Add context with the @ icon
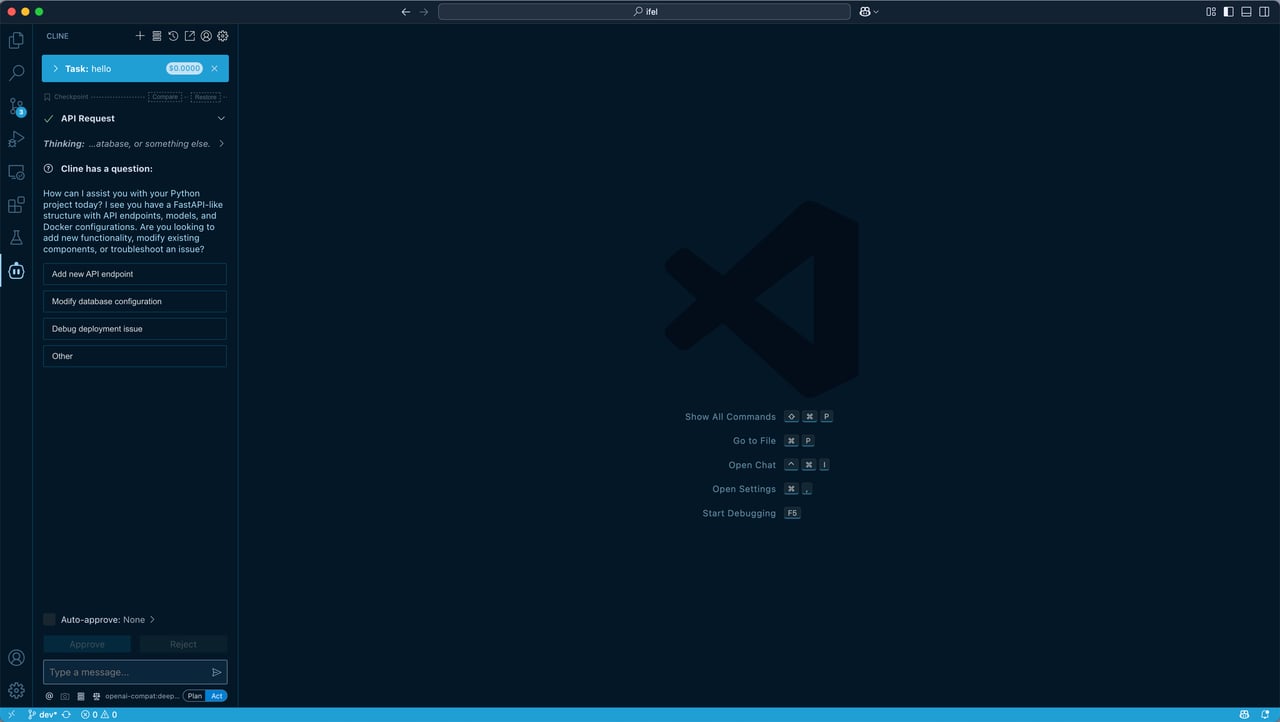Viewport: 1280px width, 722px height. [x=49, y=696]
